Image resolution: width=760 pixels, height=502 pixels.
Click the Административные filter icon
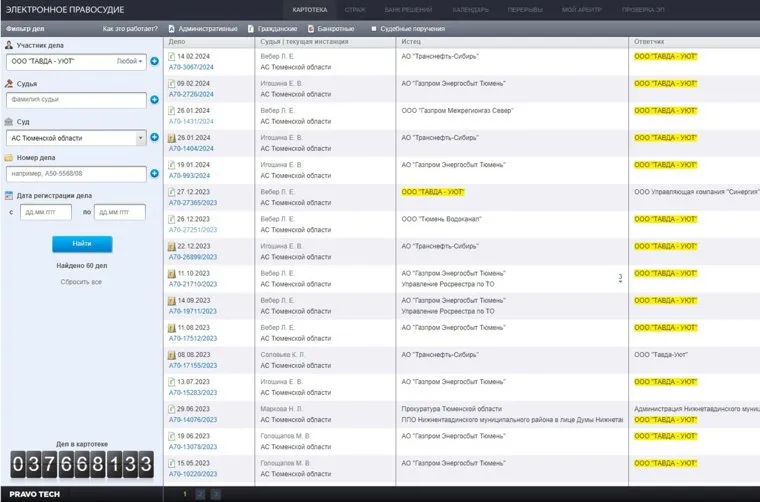[171, 28]
